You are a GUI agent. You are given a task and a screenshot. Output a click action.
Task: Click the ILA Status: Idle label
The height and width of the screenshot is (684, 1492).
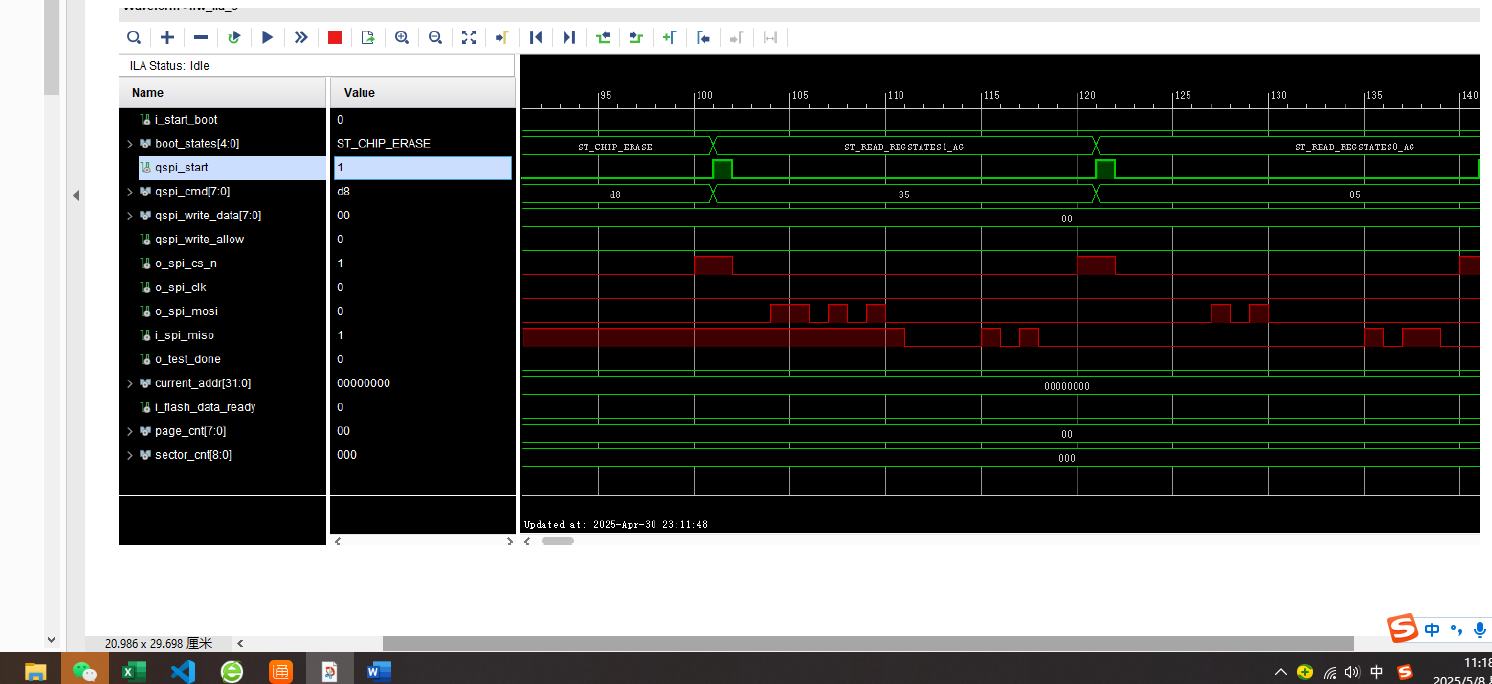click(x=170, y=66)
